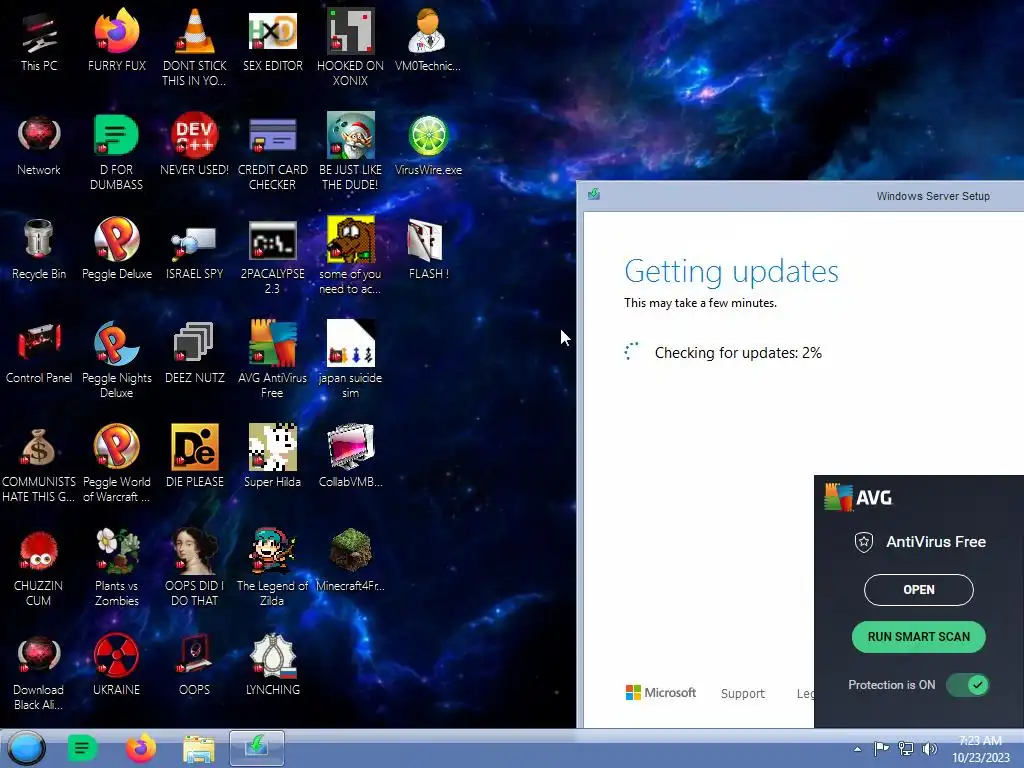The height and width of the screenshot is (768, 1024).
Task: Open This PC desktop icon
Action: pos(39,40)
